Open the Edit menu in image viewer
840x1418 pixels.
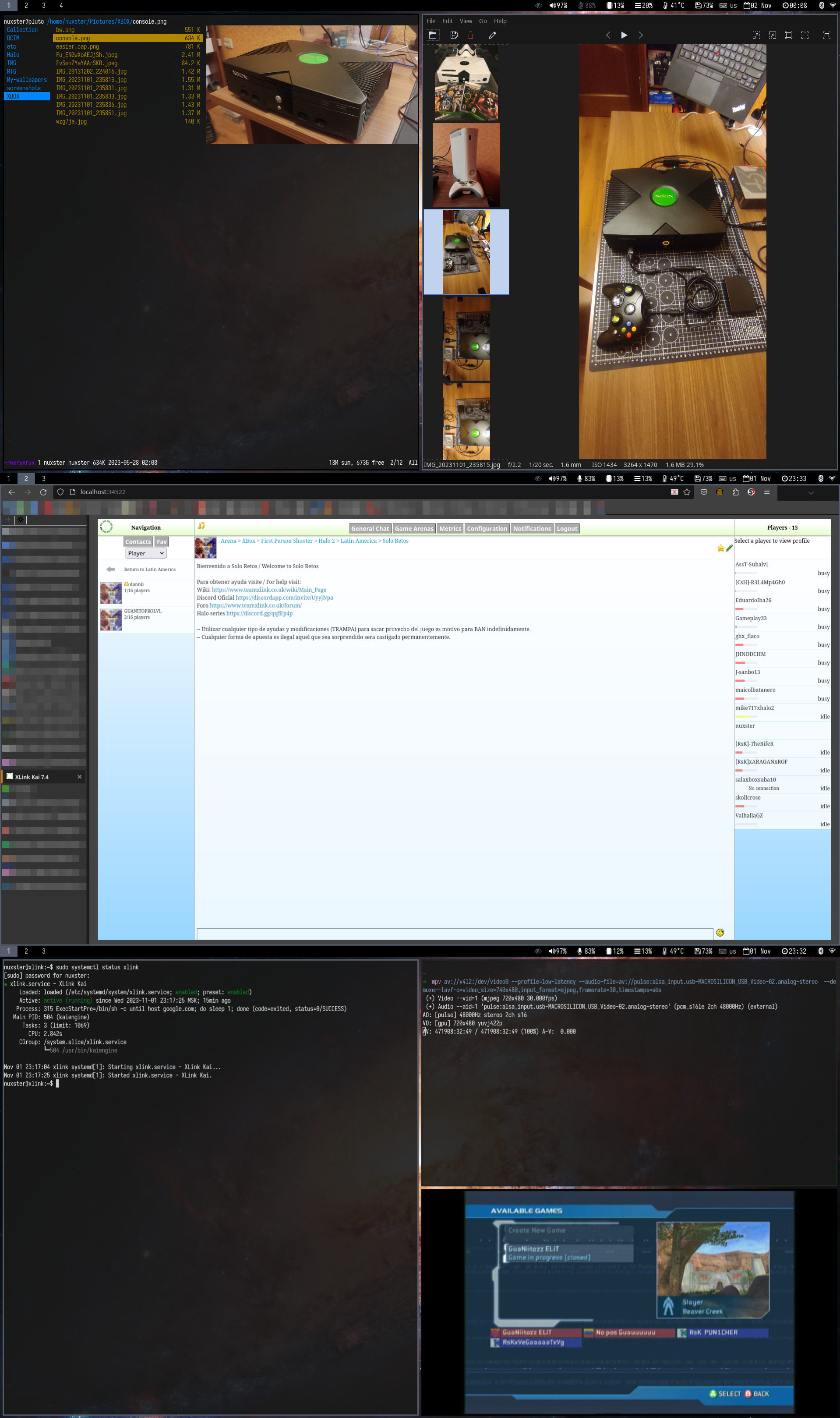pos(448,21)
